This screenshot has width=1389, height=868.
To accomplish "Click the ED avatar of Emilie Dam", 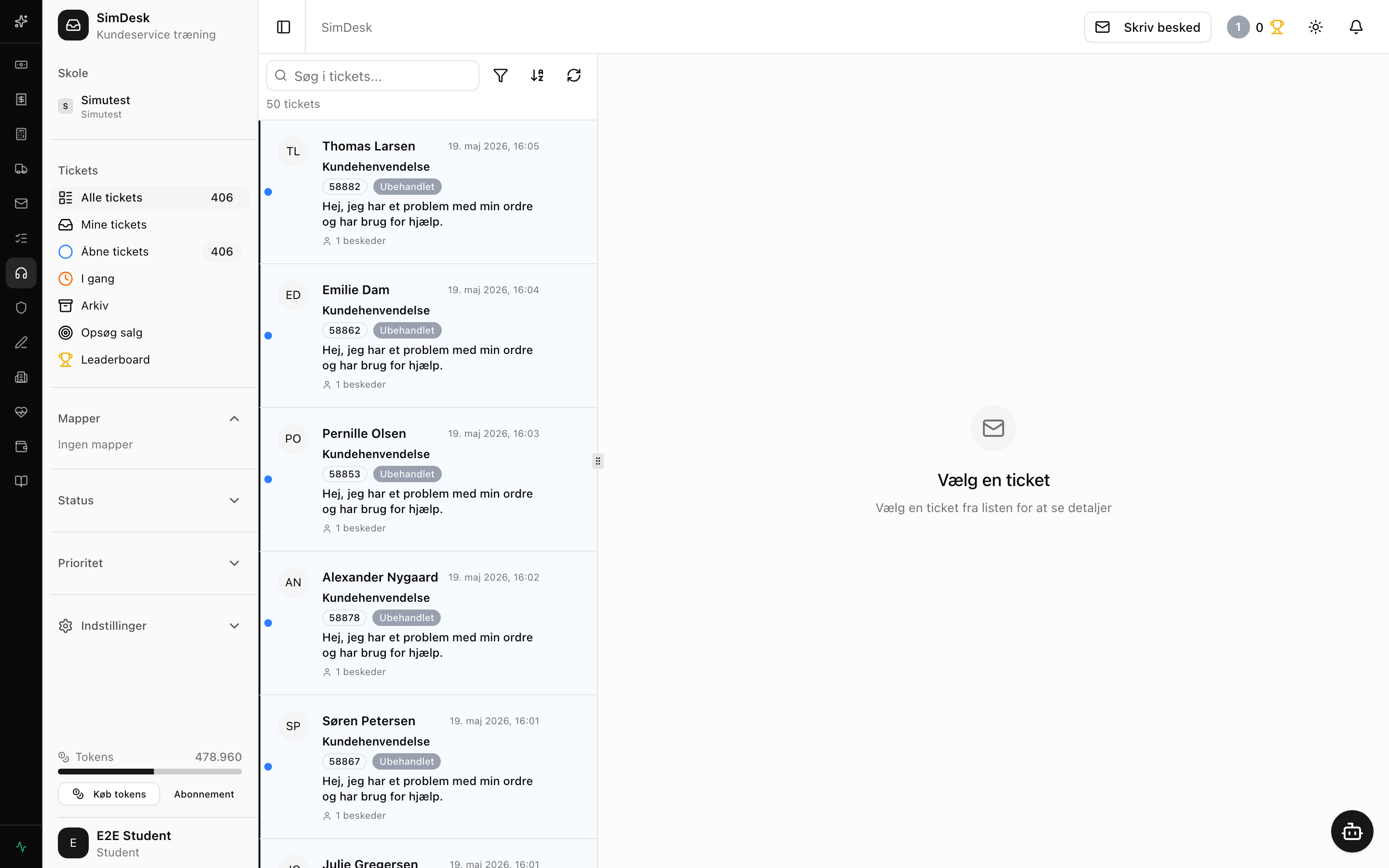I will click(x=293, y=295).
